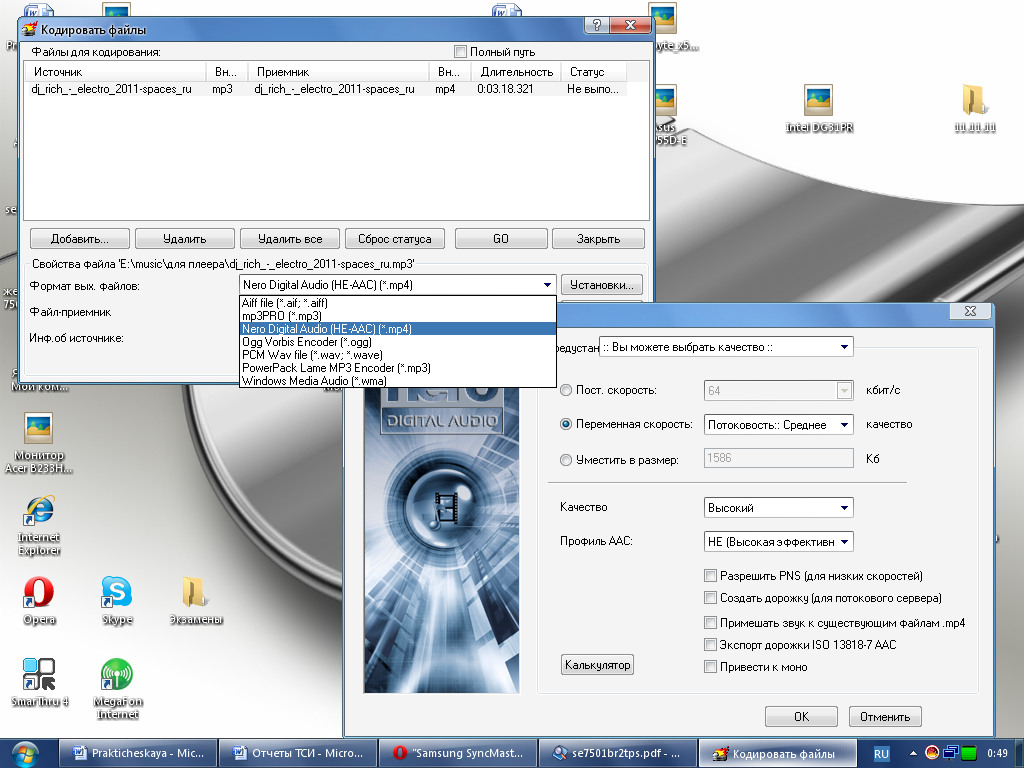The height and width of the screenshot is (768, 1024).
Task: Open the Windows Start menu
Action: [24, 754]
